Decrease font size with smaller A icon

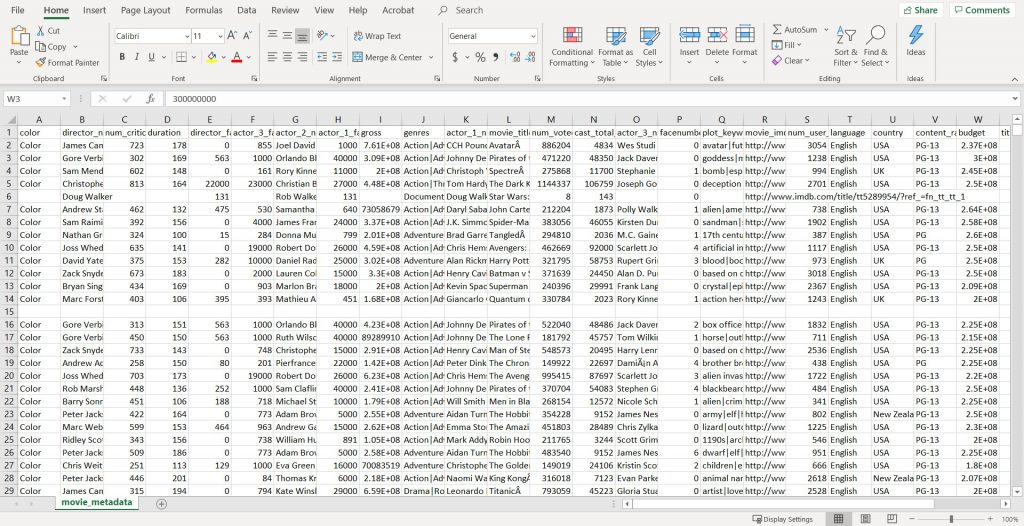click(248, 36)
